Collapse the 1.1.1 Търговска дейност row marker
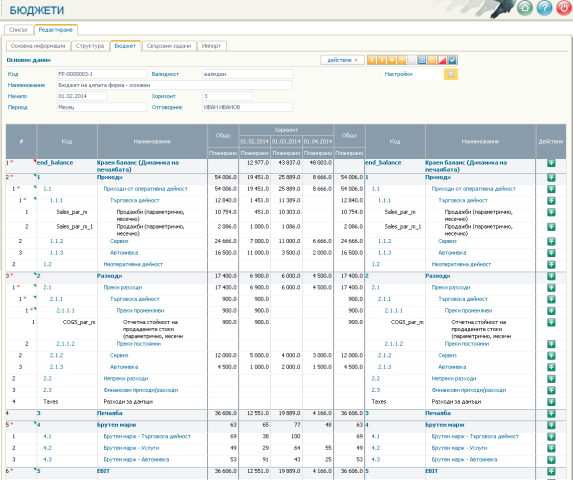This screenshot has width=573, height=480. click(x=35, y=198)
